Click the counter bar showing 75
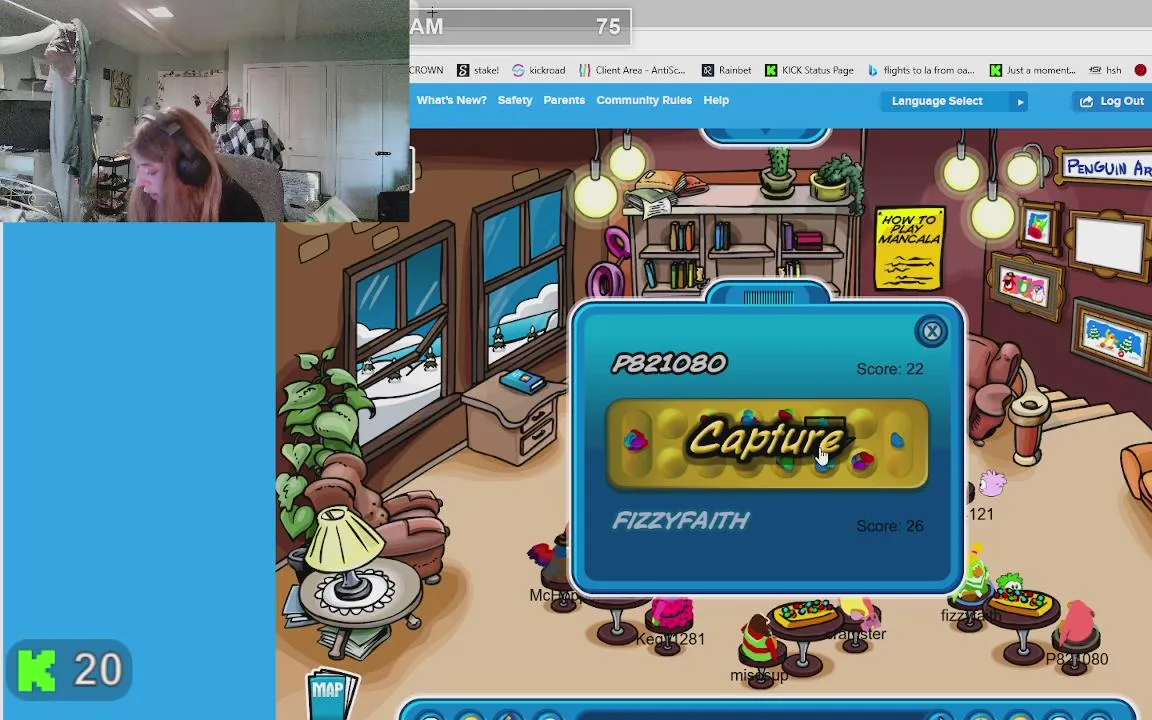Screen dimensions: 1152x720 [520, 26]
